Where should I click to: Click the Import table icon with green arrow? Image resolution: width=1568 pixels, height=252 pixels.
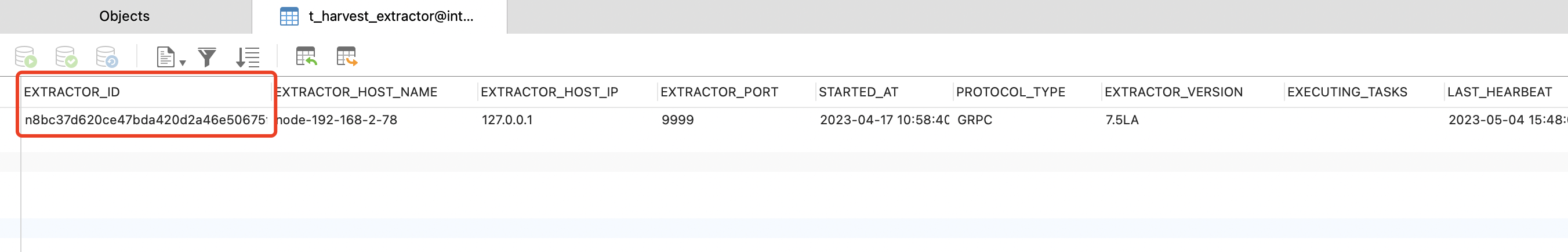pos(306,56)
